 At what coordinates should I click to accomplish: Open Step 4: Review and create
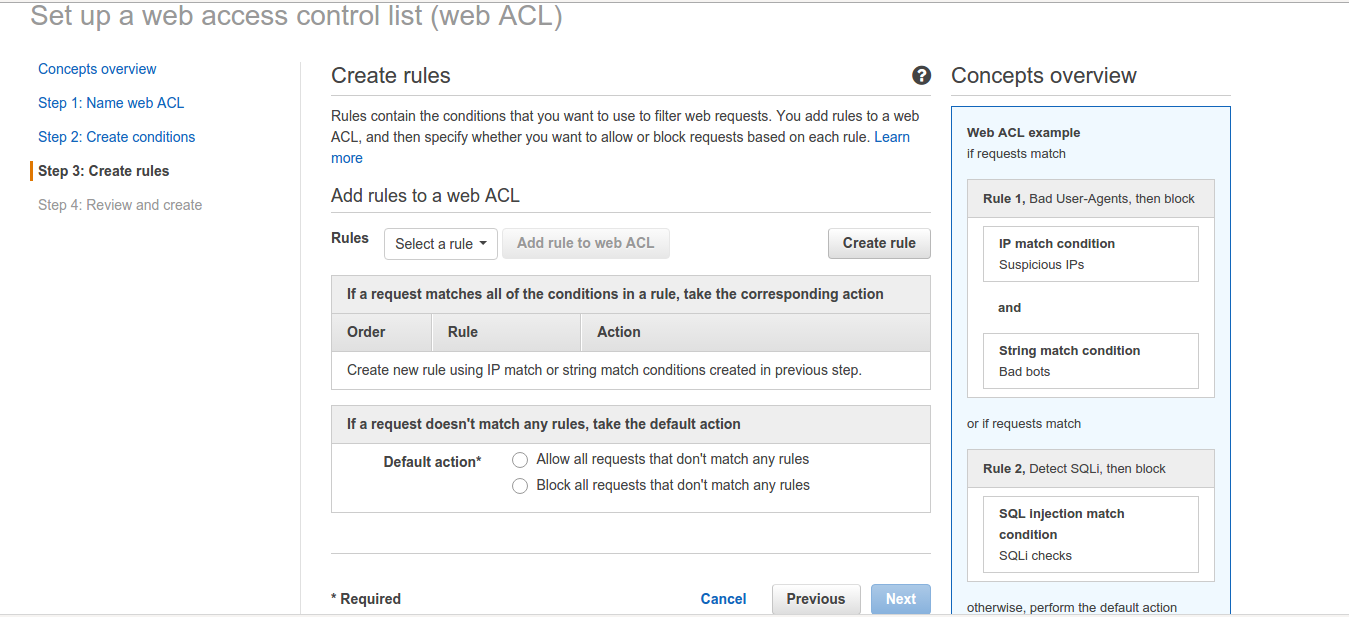[120, 205]
